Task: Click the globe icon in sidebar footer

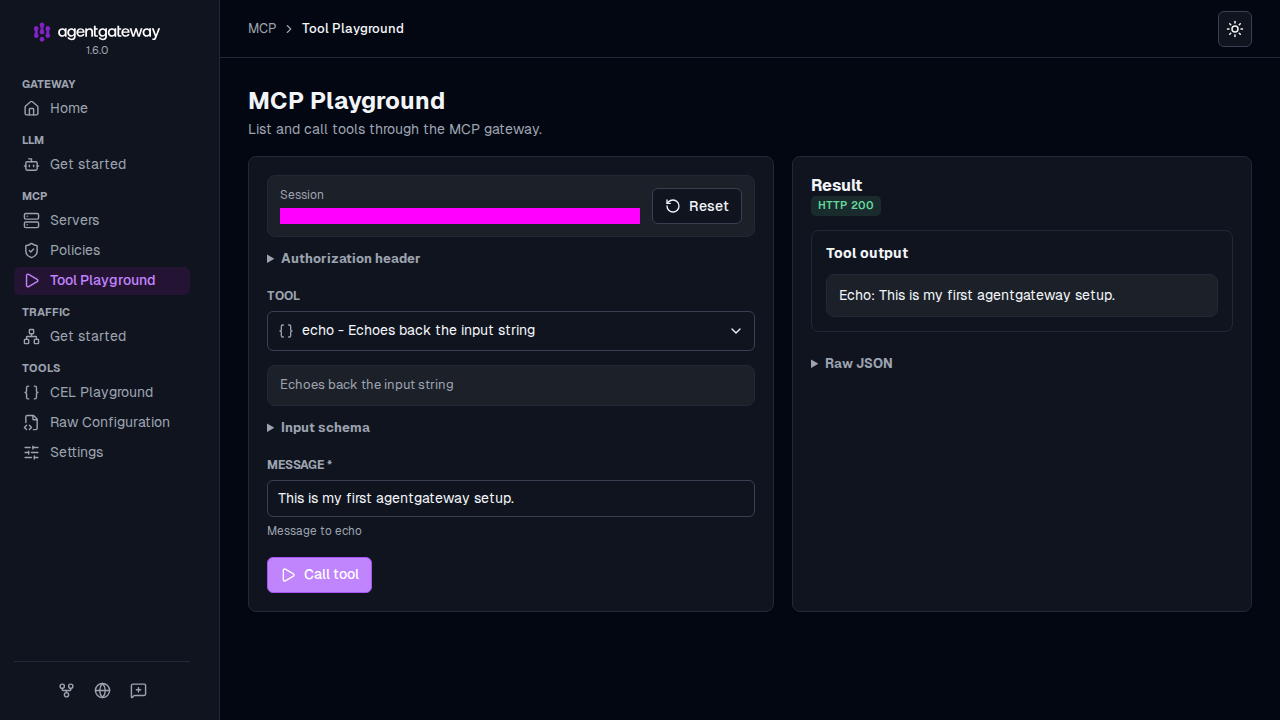Action: pyautogui.click(x=102, y=690)
